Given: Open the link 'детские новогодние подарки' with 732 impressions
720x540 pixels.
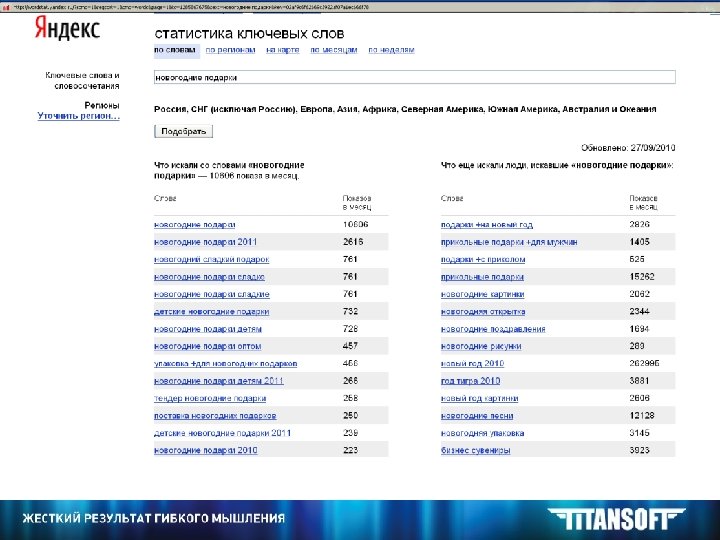Looking at the screenshot, I should coord(212,312).
